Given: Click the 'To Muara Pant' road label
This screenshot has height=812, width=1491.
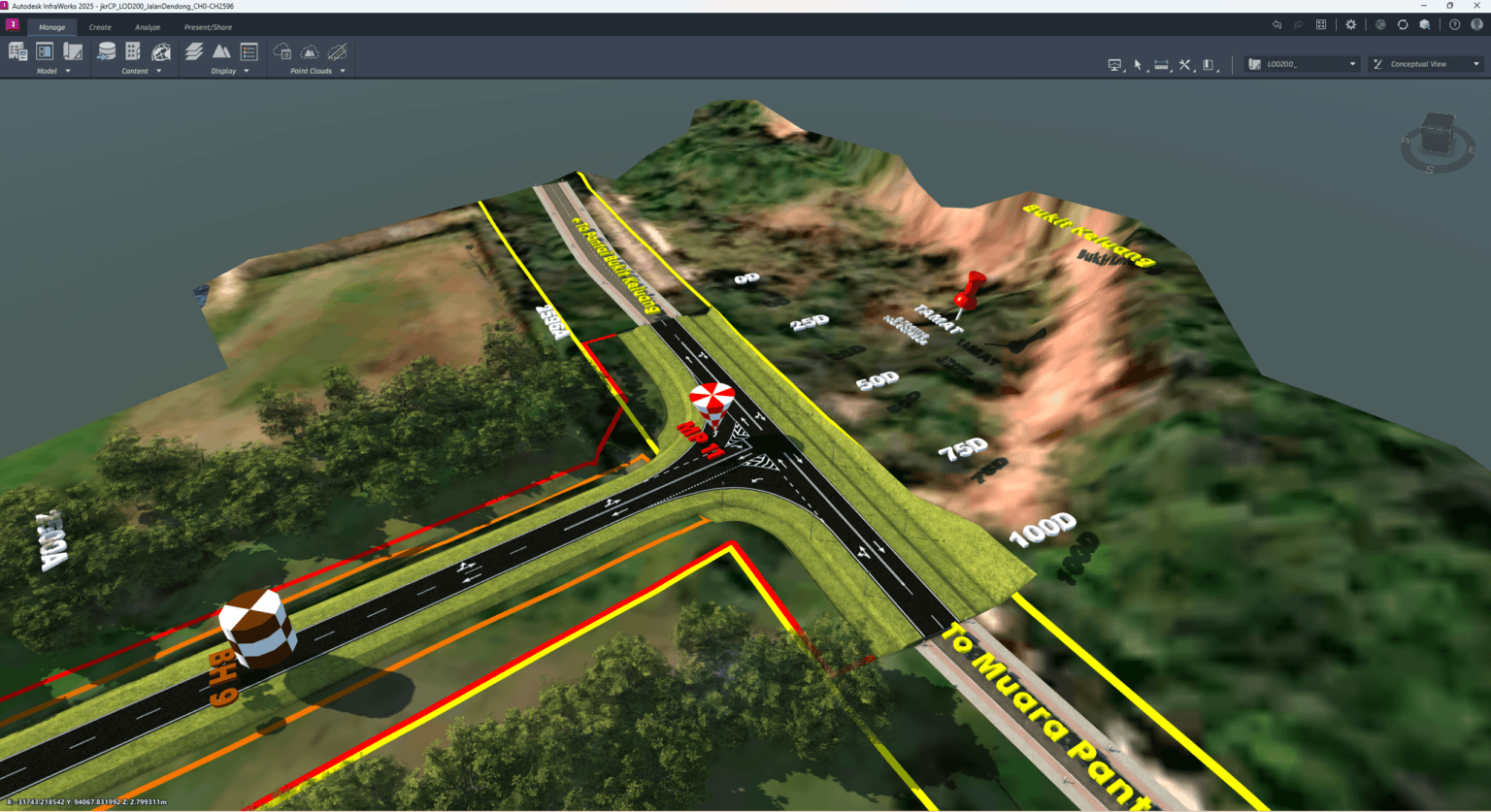Looking at the screenshot, I should (x=1048, y=718).
